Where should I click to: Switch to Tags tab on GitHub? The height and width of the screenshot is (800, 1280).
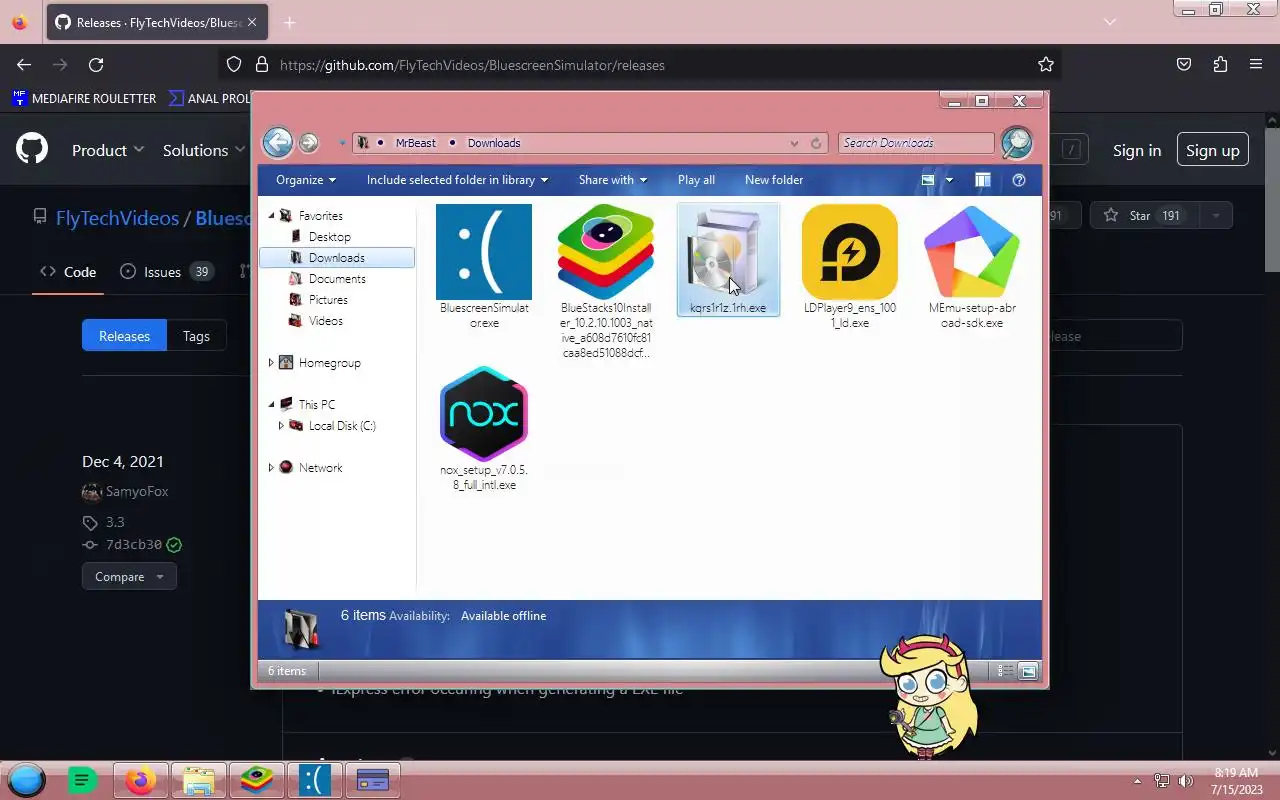coord(196,336)
